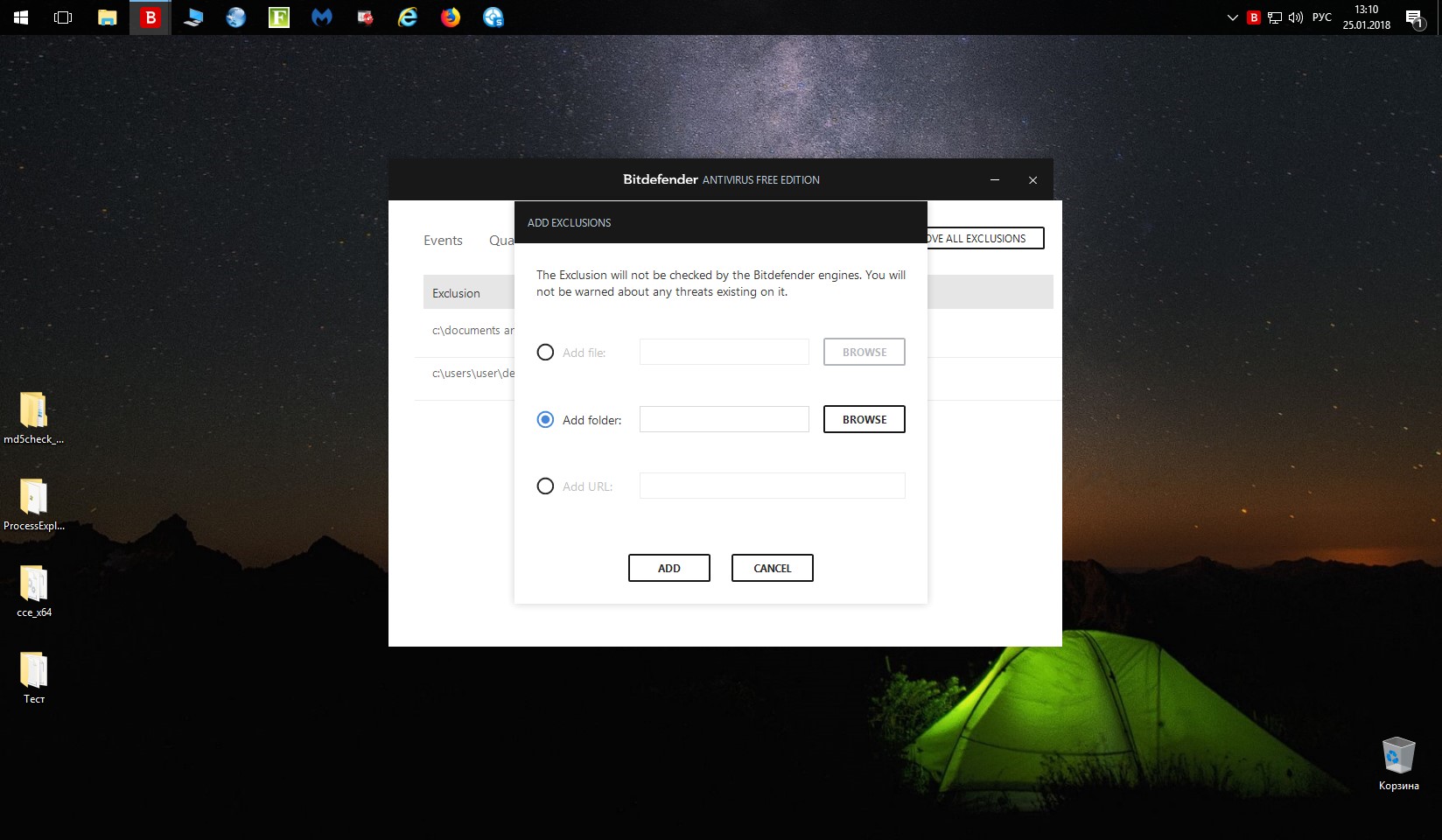Viewport: 1442px width, 840px height.
Task: Show hidden system tray icons
Action: (x=1232, y=17)
